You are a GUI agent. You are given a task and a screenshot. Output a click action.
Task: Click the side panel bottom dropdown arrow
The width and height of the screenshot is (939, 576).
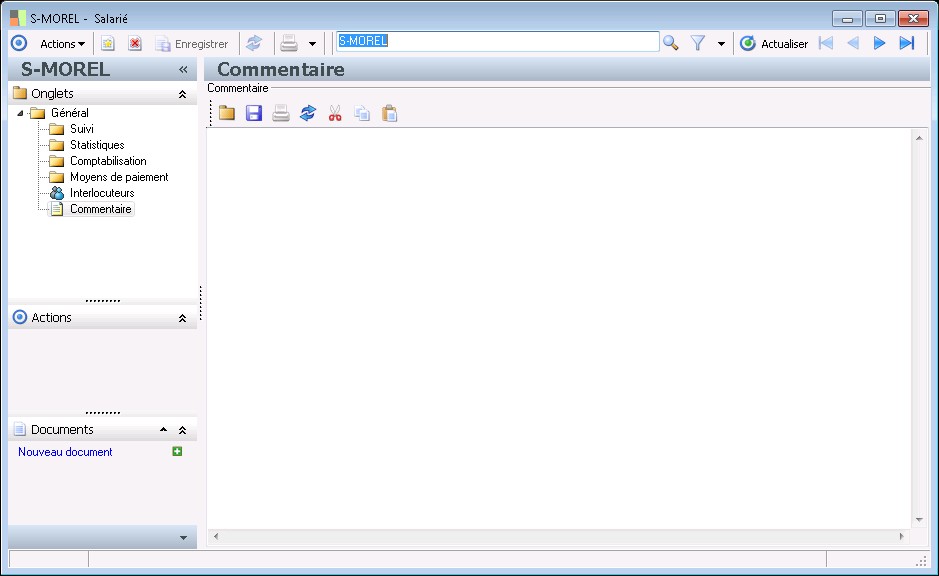click(183, 538)
